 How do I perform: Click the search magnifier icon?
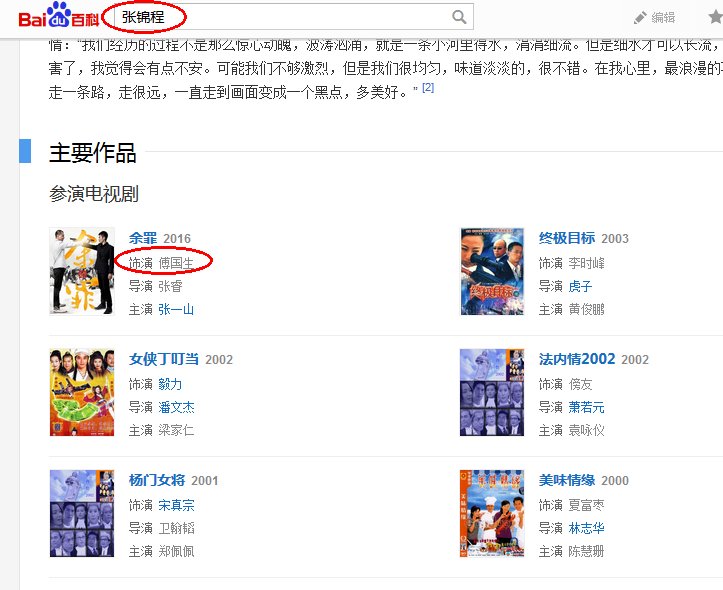[x=459, y=18]
